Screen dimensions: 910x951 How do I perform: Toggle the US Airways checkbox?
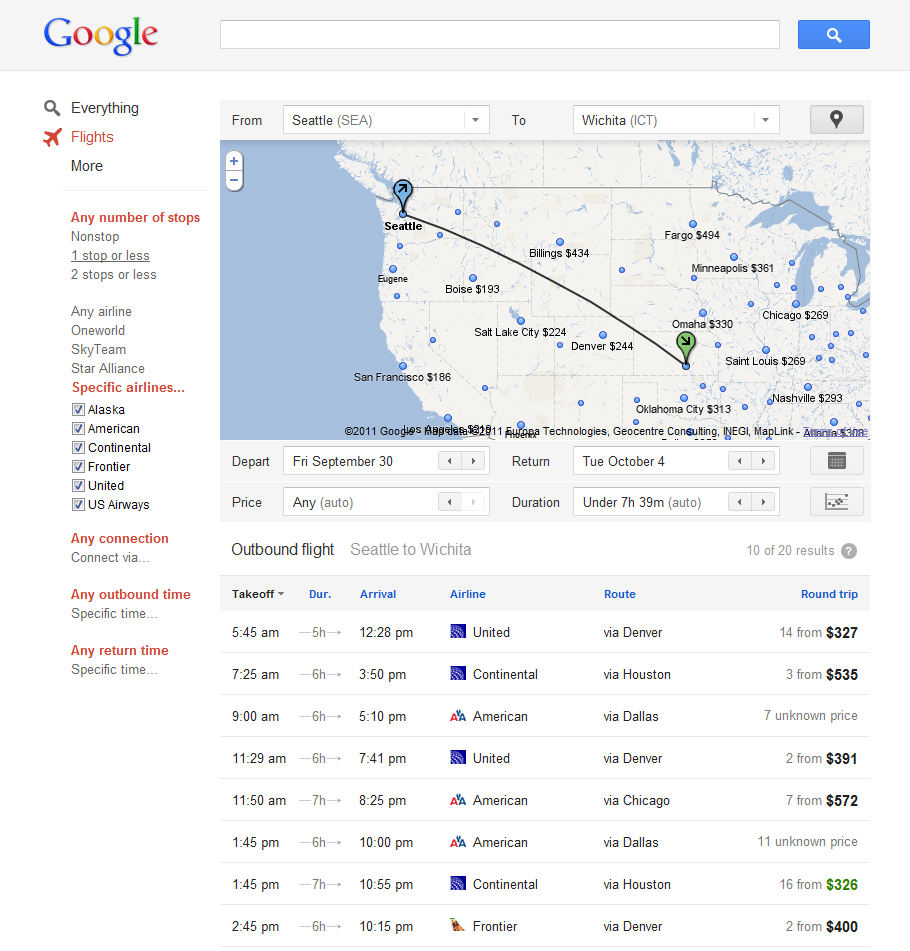pyautogui.click(x=78, y=505)
